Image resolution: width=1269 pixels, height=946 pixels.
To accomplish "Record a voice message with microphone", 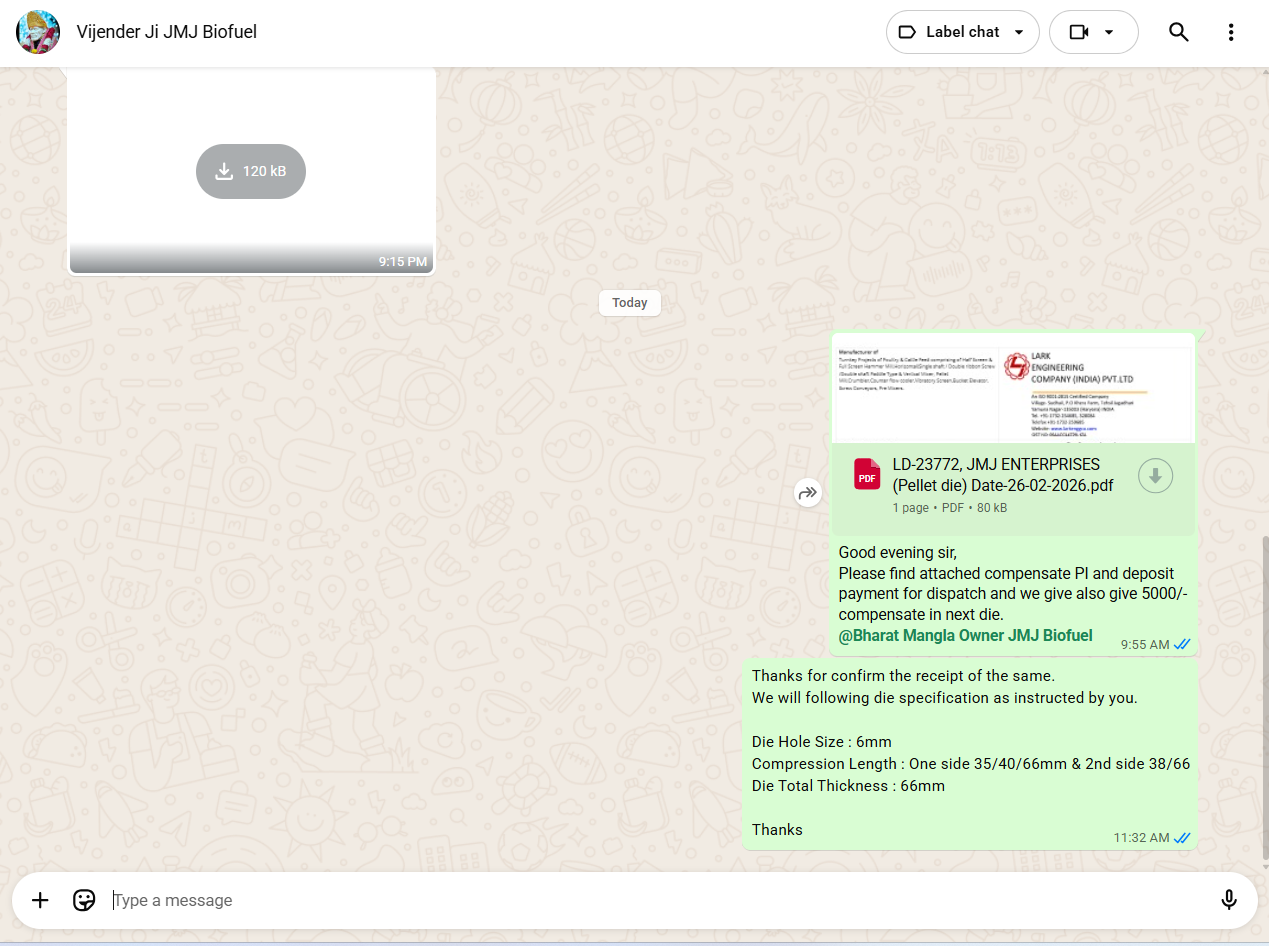I will (x=1229, y=900).
